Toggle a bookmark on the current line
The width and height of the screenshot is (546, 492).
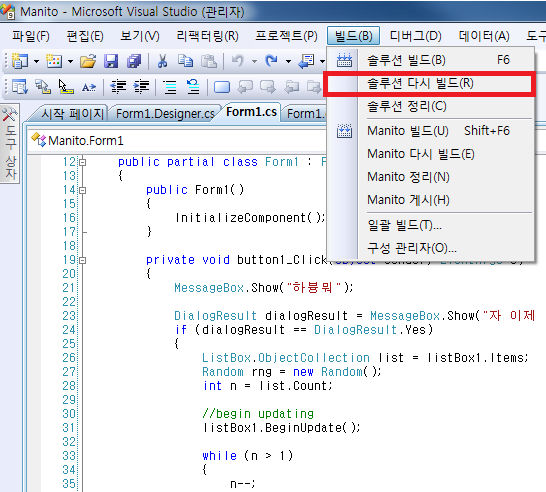[222, 87]
